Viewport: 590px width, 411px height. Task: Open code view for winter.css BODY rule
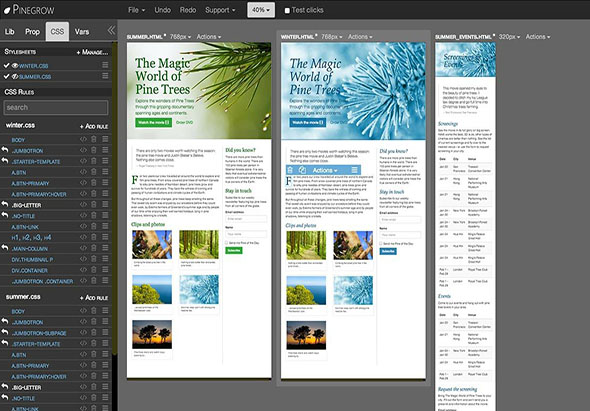(x=83, y=139)
